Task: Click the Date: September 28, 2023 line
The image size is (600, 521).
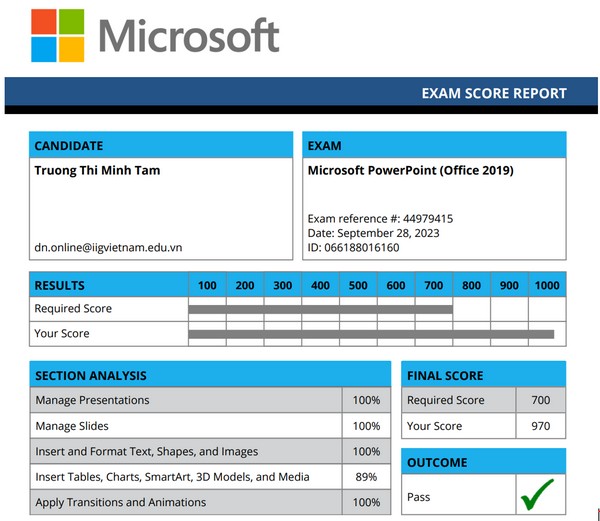Action: pos(373,233)
